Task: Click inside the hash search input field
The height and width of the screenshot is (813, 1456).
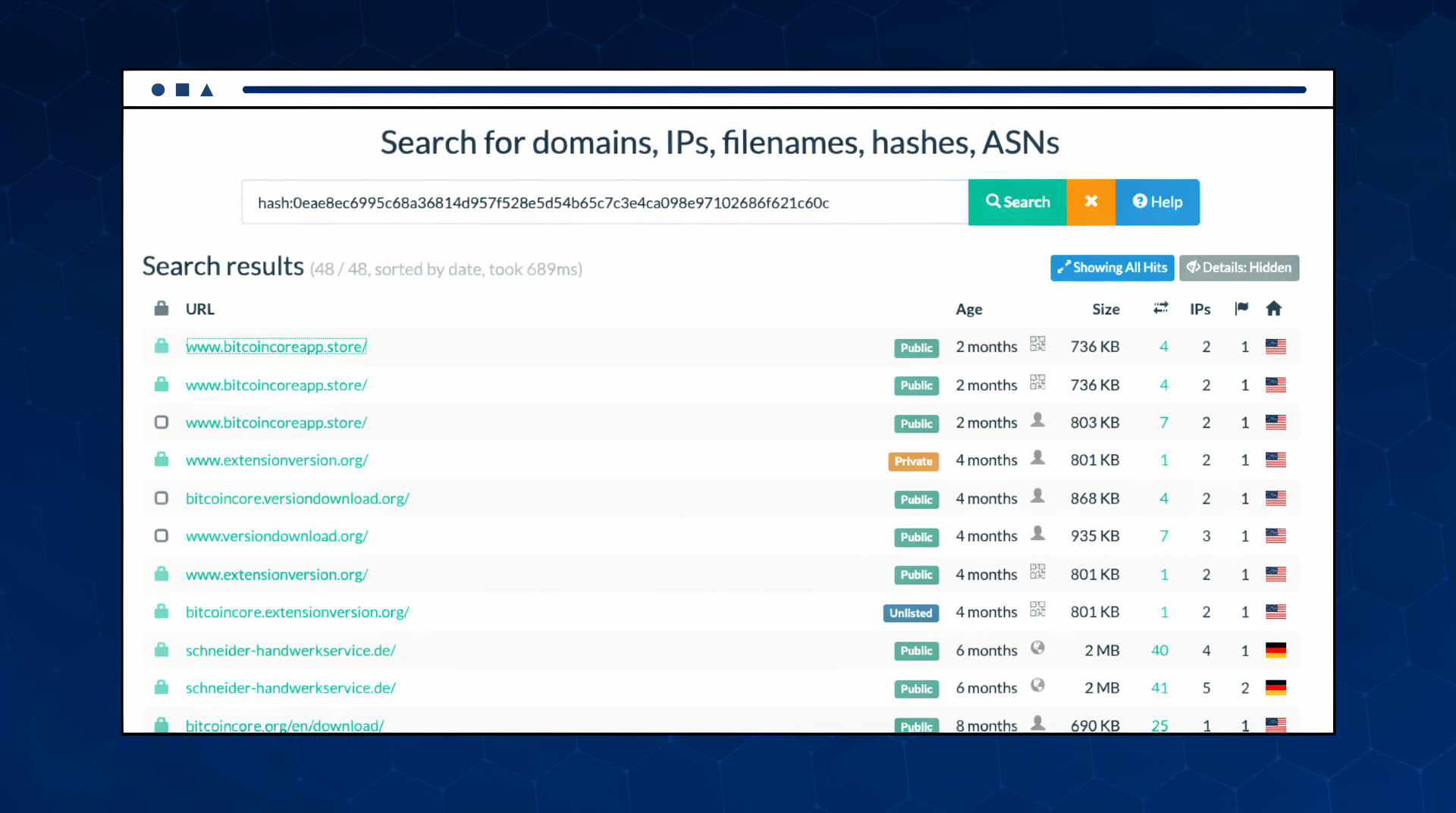Action: tap(604, 202)
